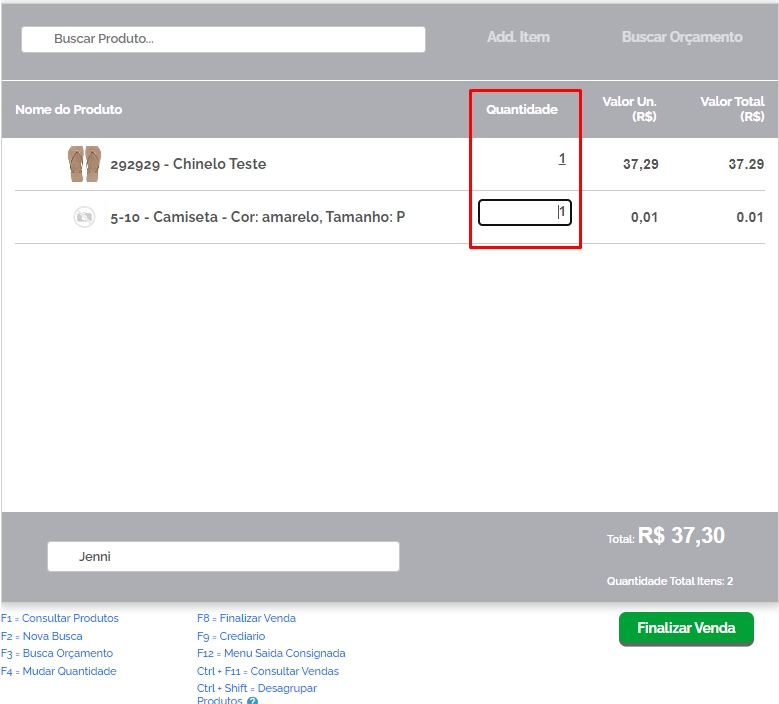The height and width of the screenshot is (704, 779).
Task: Click the Jenni customer name field
Action: [223, 556]
